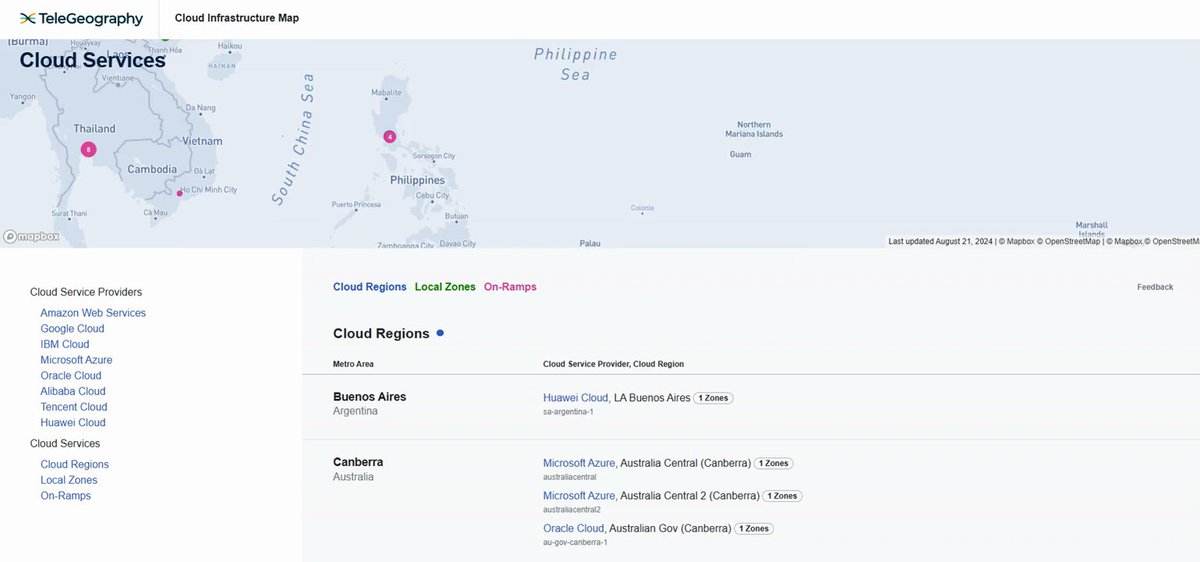This screenshot has height=562, width=1200.
Task: Click the 1 Zones badge for LA Buenos Aires
Action: click(x=714, y=398)
